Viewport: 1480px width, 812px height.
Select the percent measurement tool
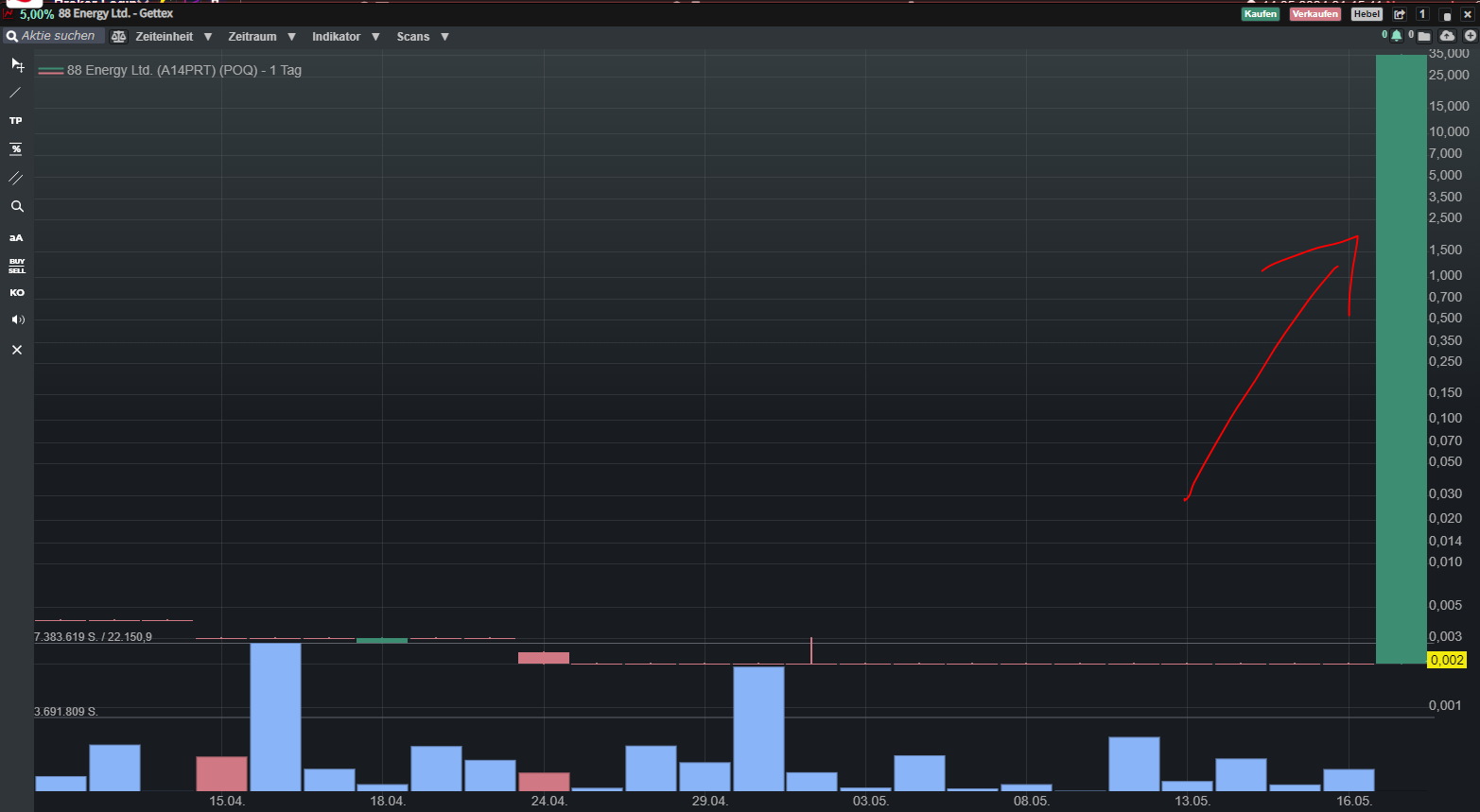tap(16, 149)
